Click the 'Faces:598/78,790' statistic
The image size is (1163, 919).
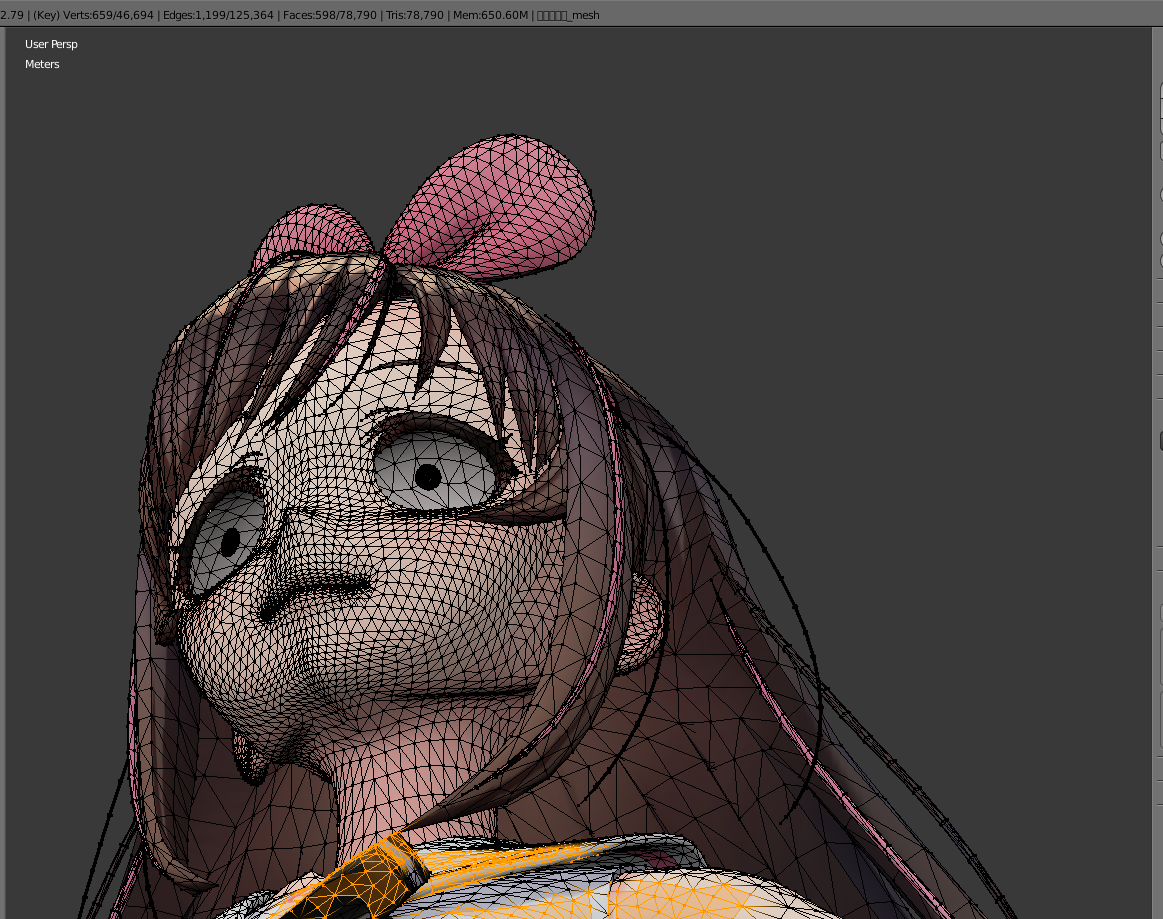[x=329, y=15]
